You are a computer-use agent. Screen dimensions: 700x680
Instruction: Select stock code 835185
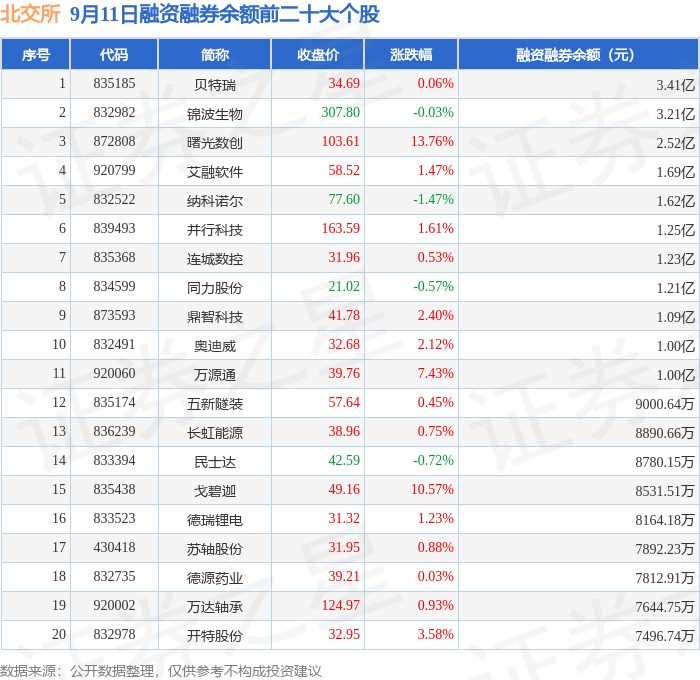[114, 83]
